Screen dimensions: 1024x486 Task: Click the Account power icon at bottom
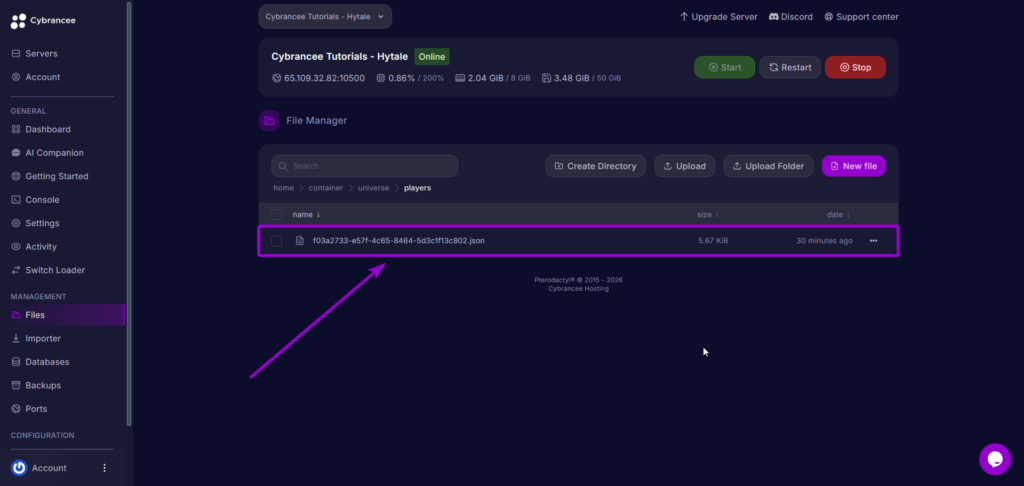coord(19,468)
